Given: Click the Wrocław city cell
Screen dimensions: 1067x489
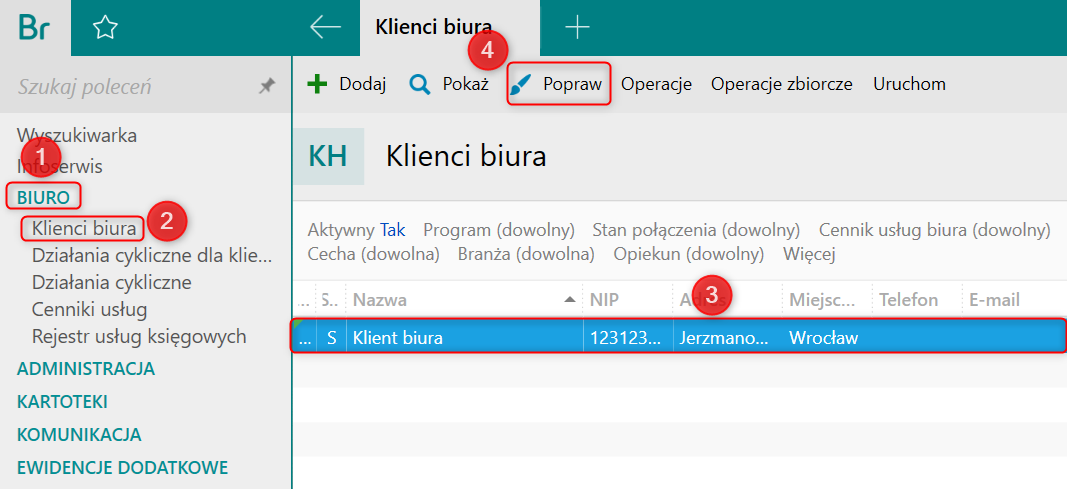Looking at the screenshot, I should (x=827, y=337).
